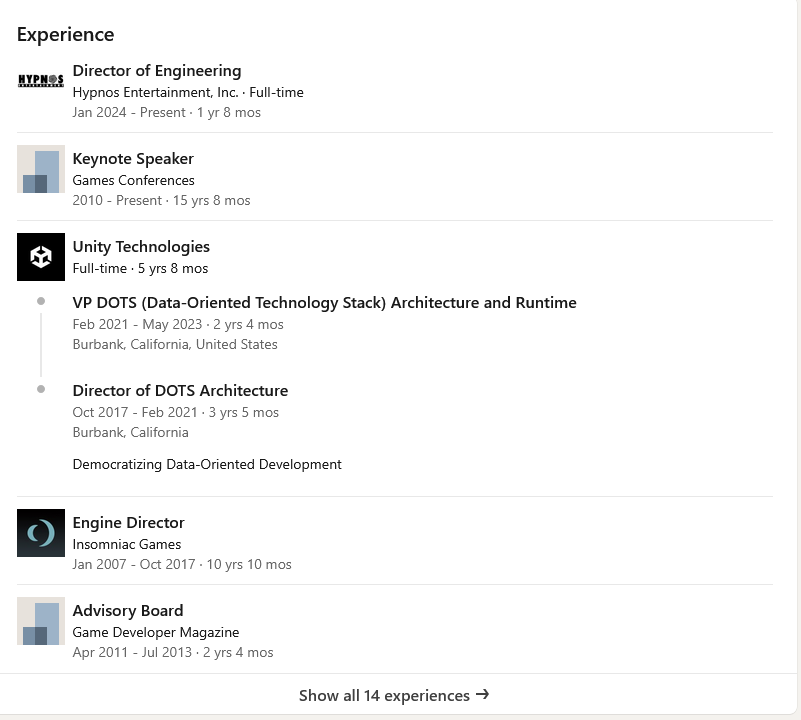Click 'Oct 2017 - Feb 2021 · 3 yrs 5 mos'
The width and height of the screenshot is (801, 720).
[176, 412]
